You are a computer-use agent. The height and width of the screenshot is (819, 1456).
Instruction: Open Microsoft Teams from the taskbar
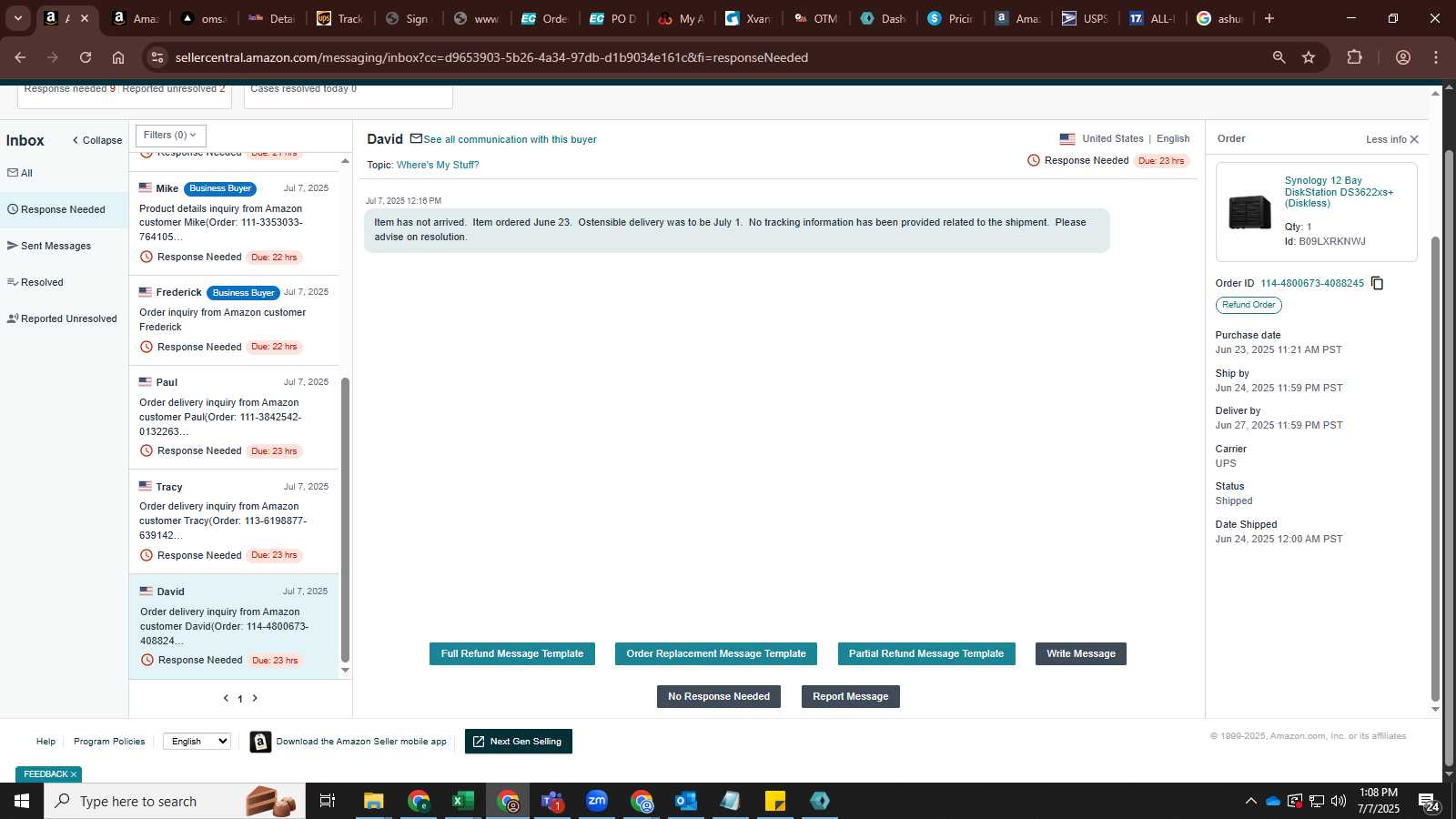552,801
